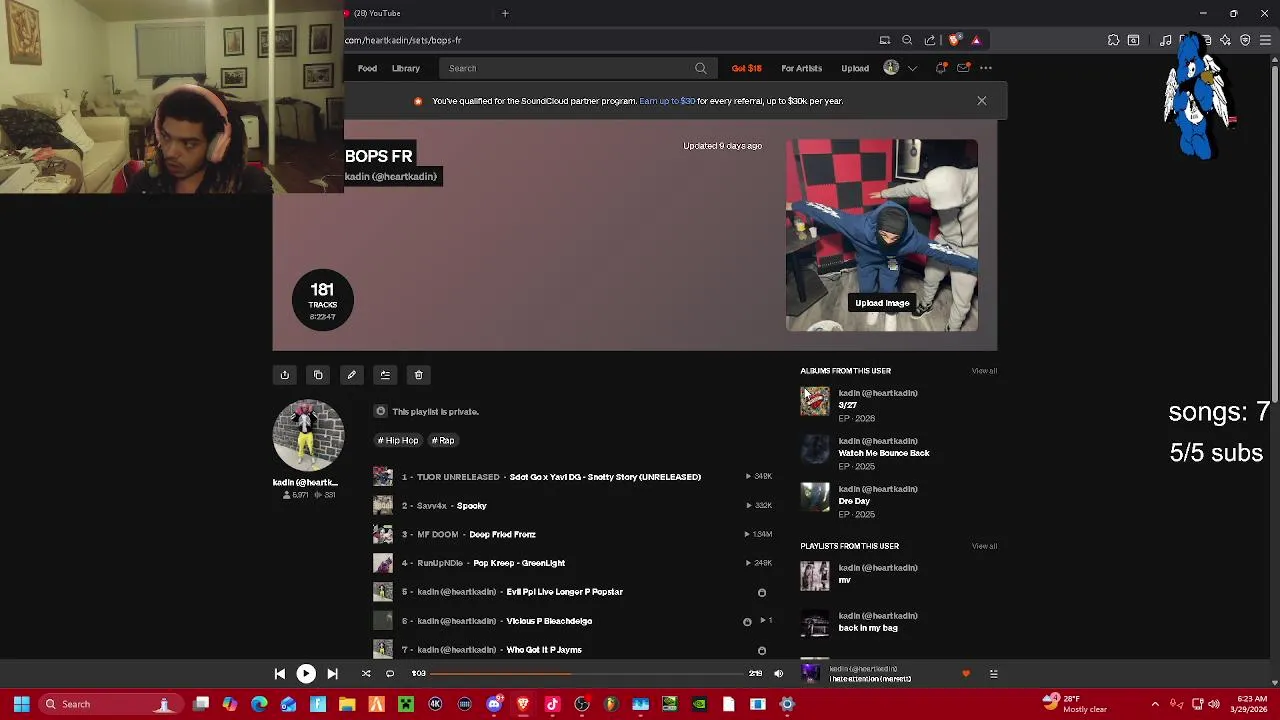Share the BOPS FR playlist
The image size is (1280, 720).
point(285,375)
